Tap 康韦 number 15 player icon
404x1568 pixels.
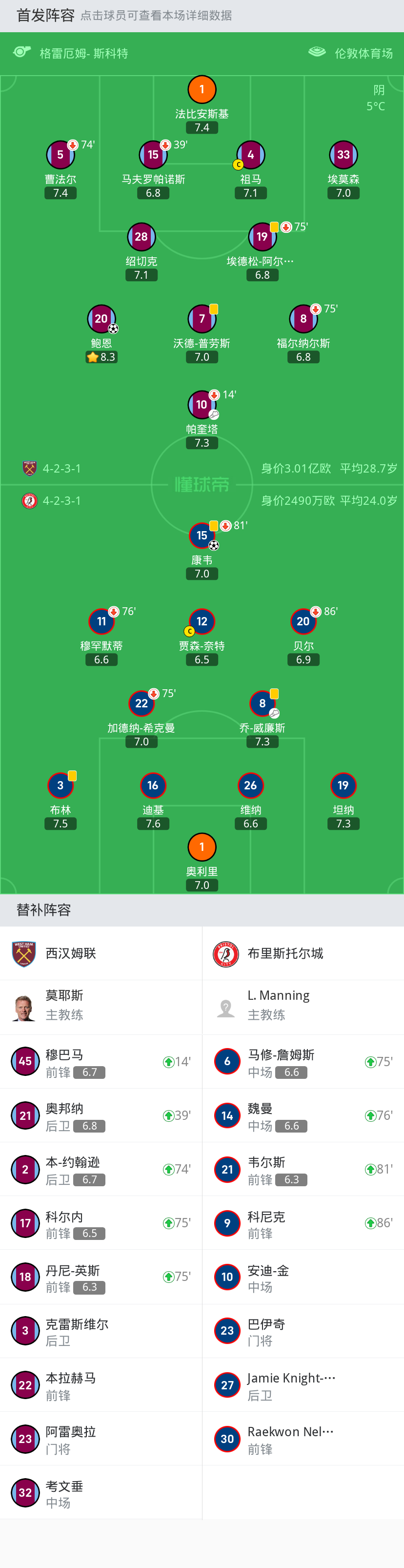click(x=202, y=535)
